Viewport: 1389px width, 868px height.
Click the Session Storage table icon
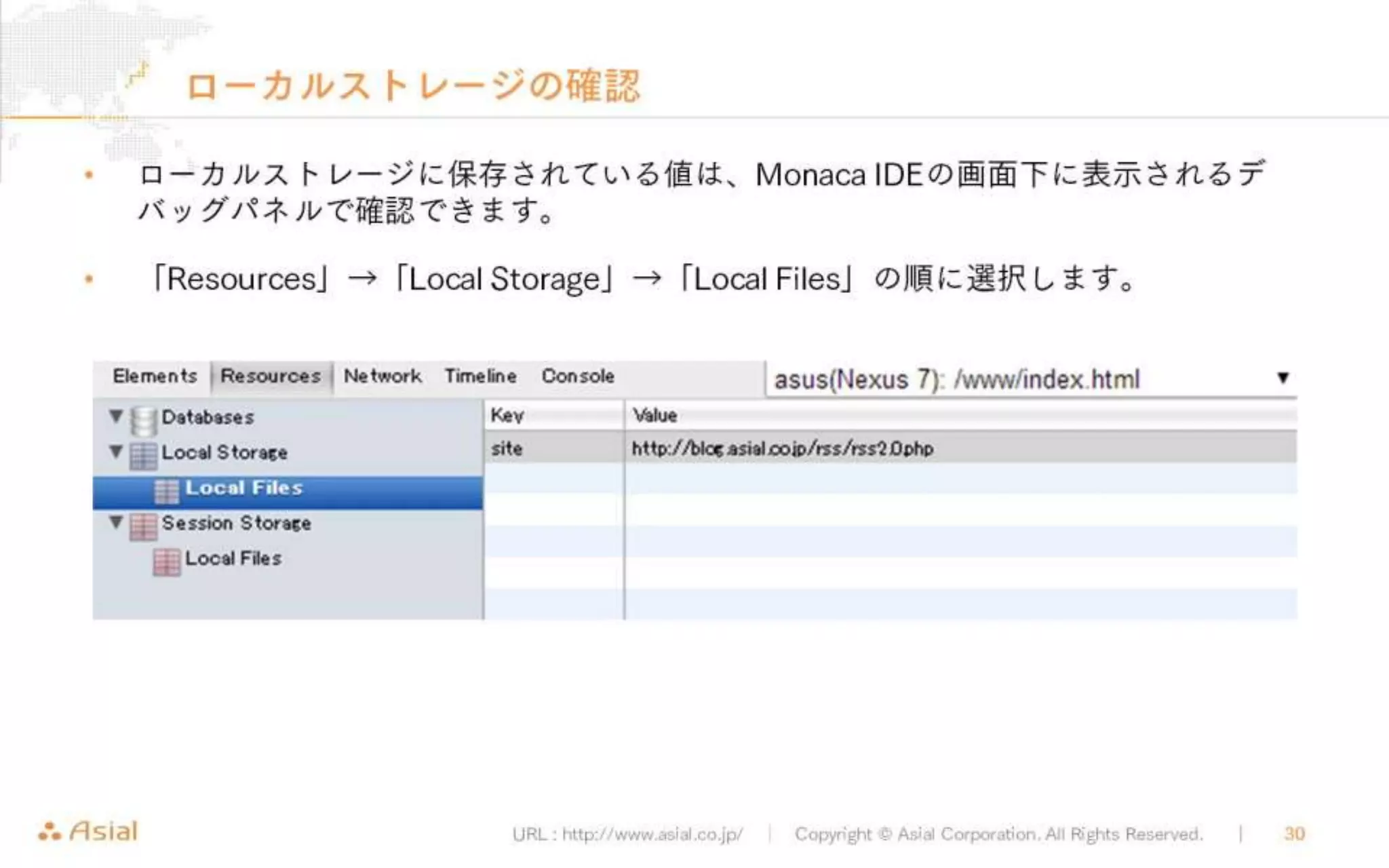[143, 527]
